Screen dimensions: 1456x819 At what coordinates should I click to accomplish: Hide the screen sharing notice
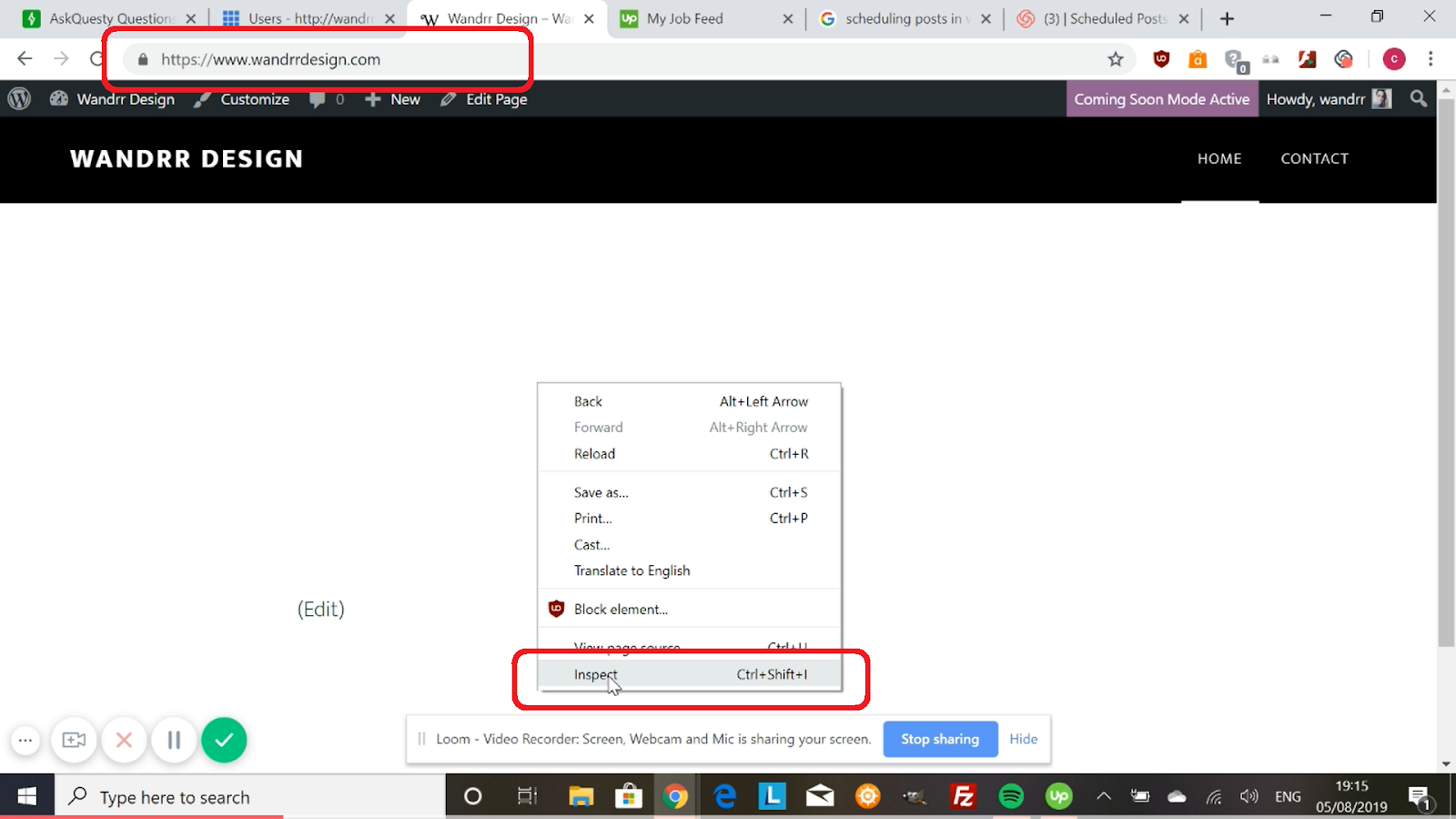tap(1023, 739)
